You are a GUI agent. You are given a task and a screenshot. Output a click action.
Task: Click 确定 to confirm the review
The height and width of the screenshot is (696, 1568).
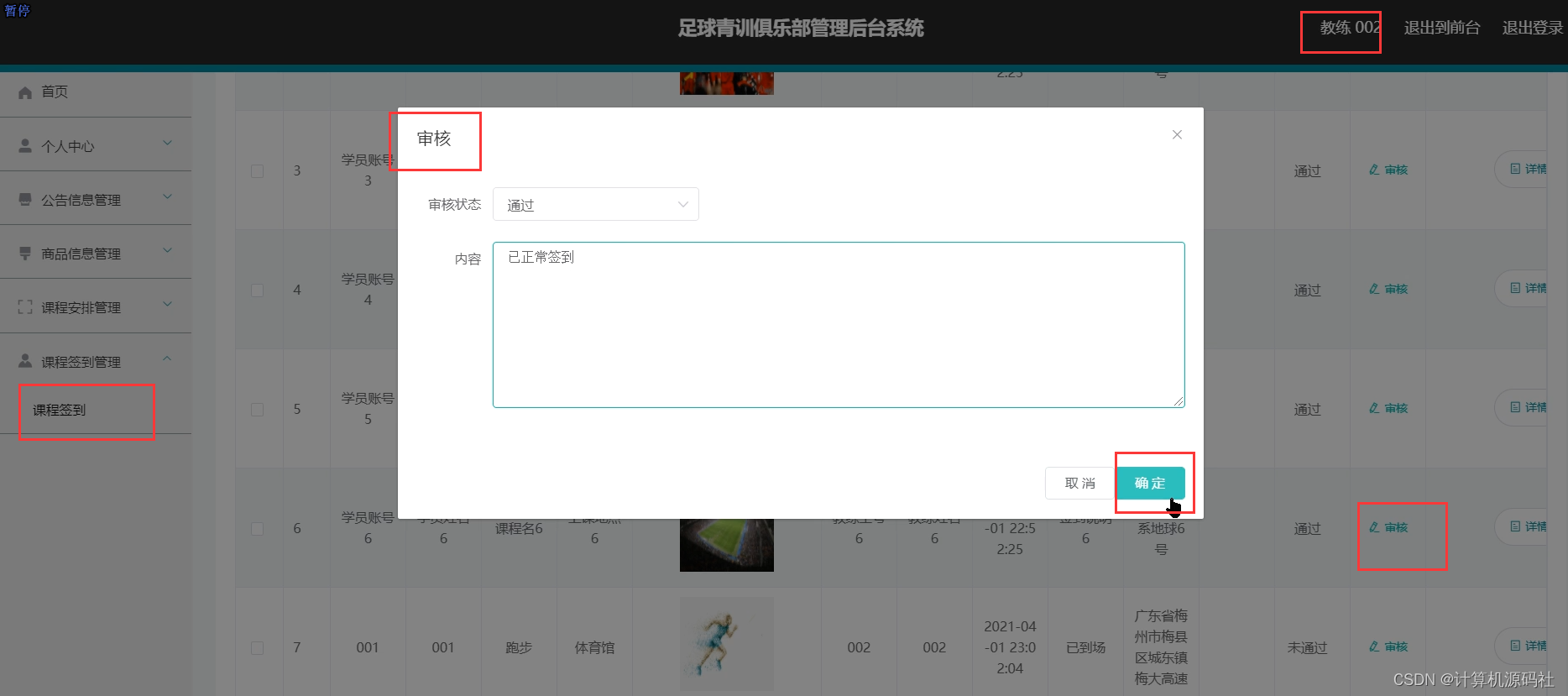(x=1150, y=483)
